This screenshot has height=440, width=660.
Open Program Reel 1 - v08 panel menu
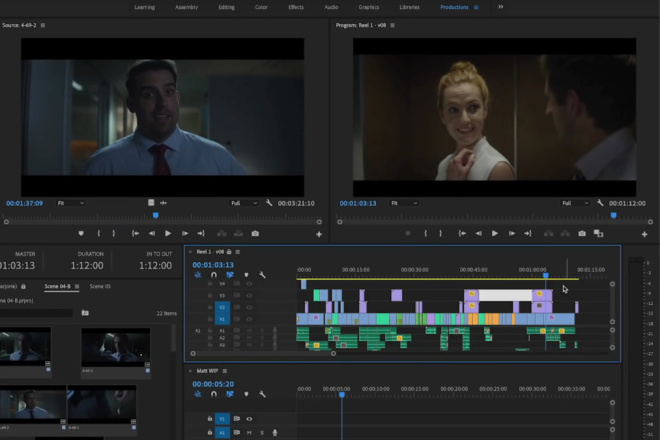tap(392, 25)
